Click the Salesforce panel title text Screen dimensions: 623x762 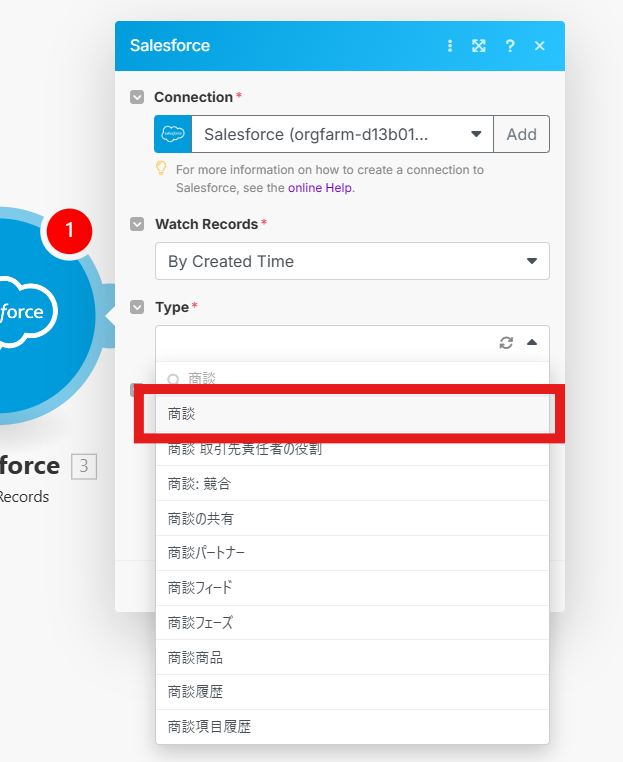(170, 46)
